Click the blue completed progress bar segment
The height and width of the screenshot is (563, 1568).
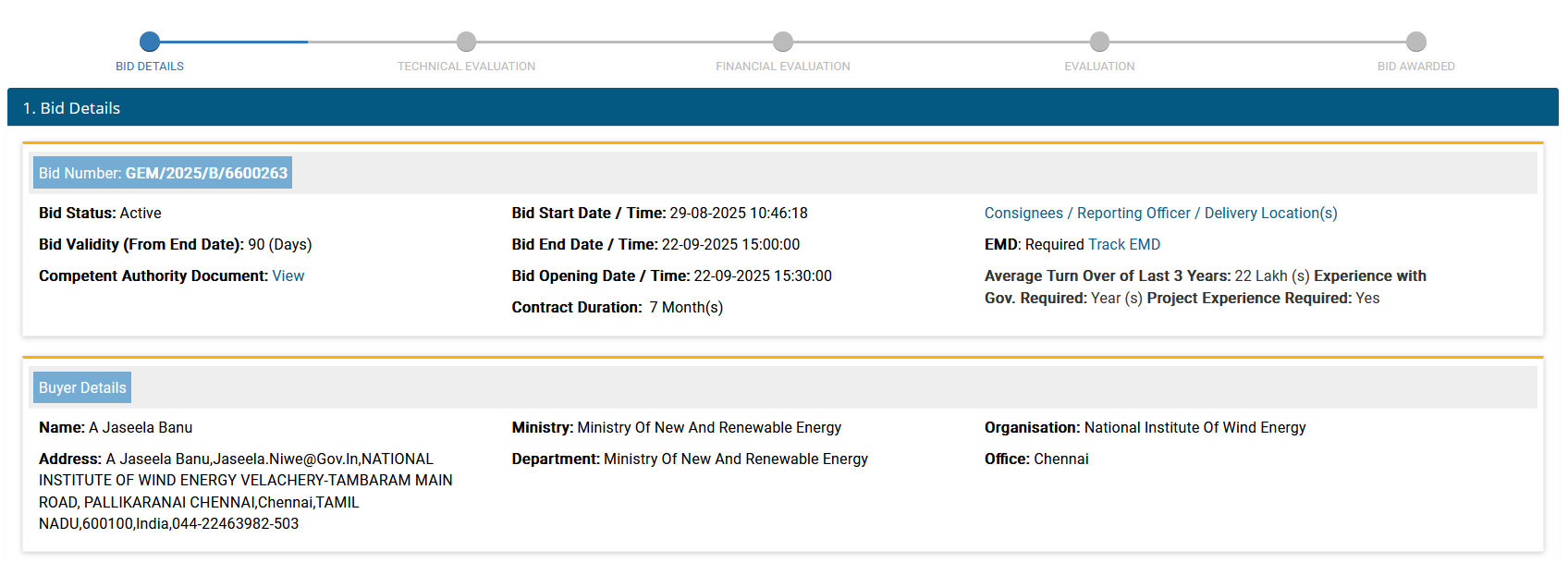click(x=231, y=42)
